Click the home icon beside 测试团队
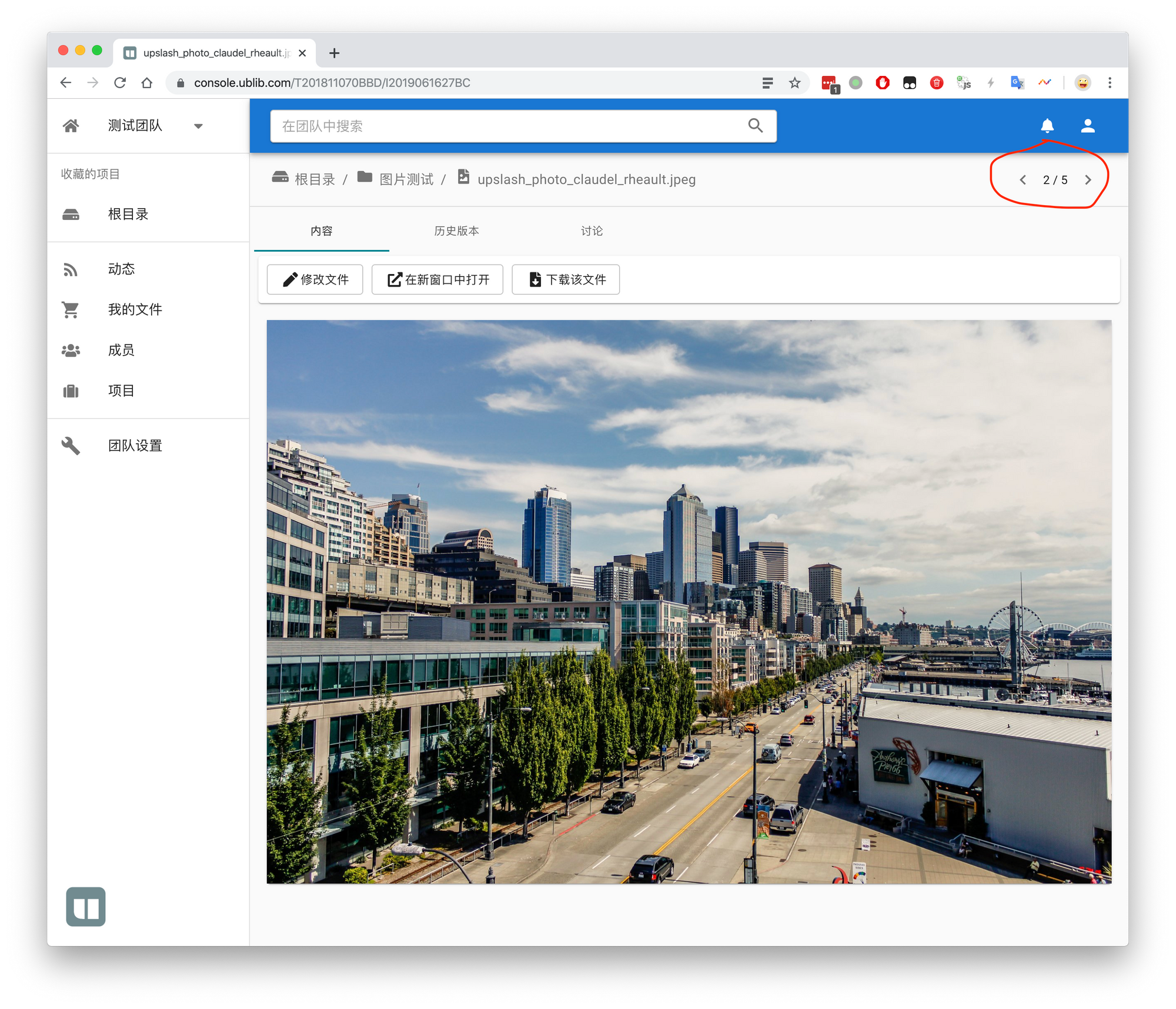The height and width of the screenshot is (1009, 1176). point(71,126)
